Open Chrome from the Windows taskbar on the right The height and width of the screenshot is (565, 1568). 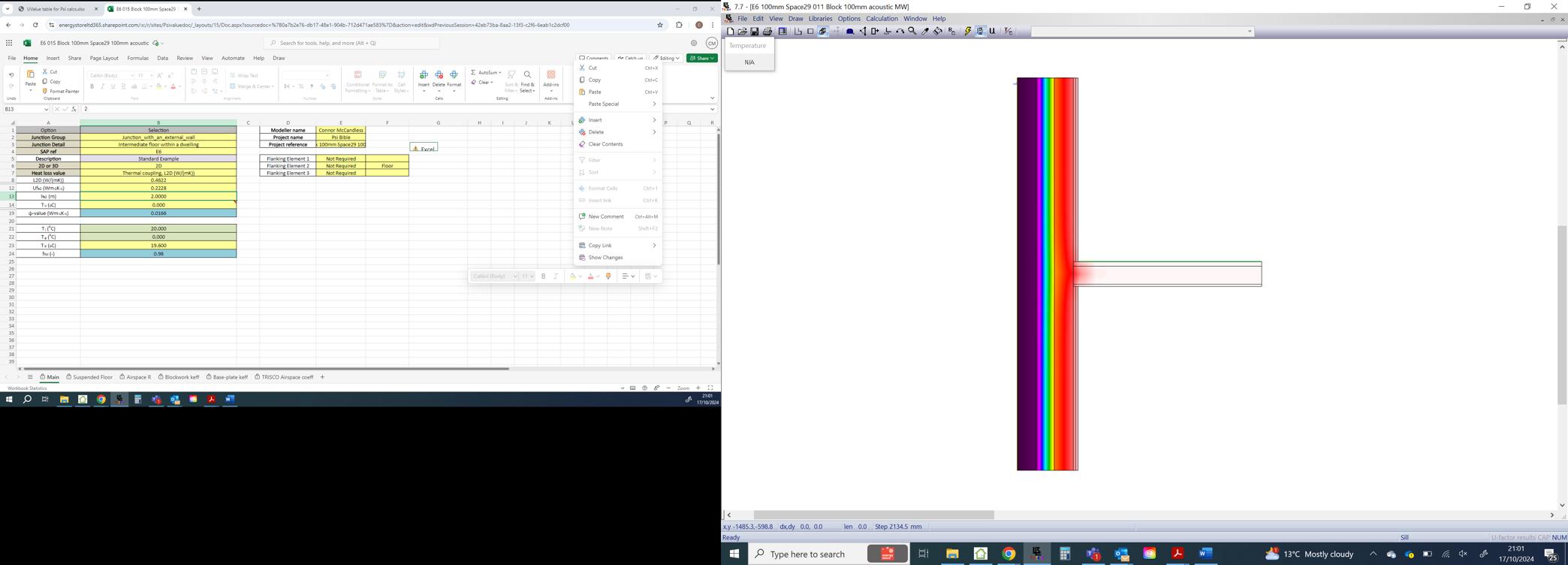1009,554
